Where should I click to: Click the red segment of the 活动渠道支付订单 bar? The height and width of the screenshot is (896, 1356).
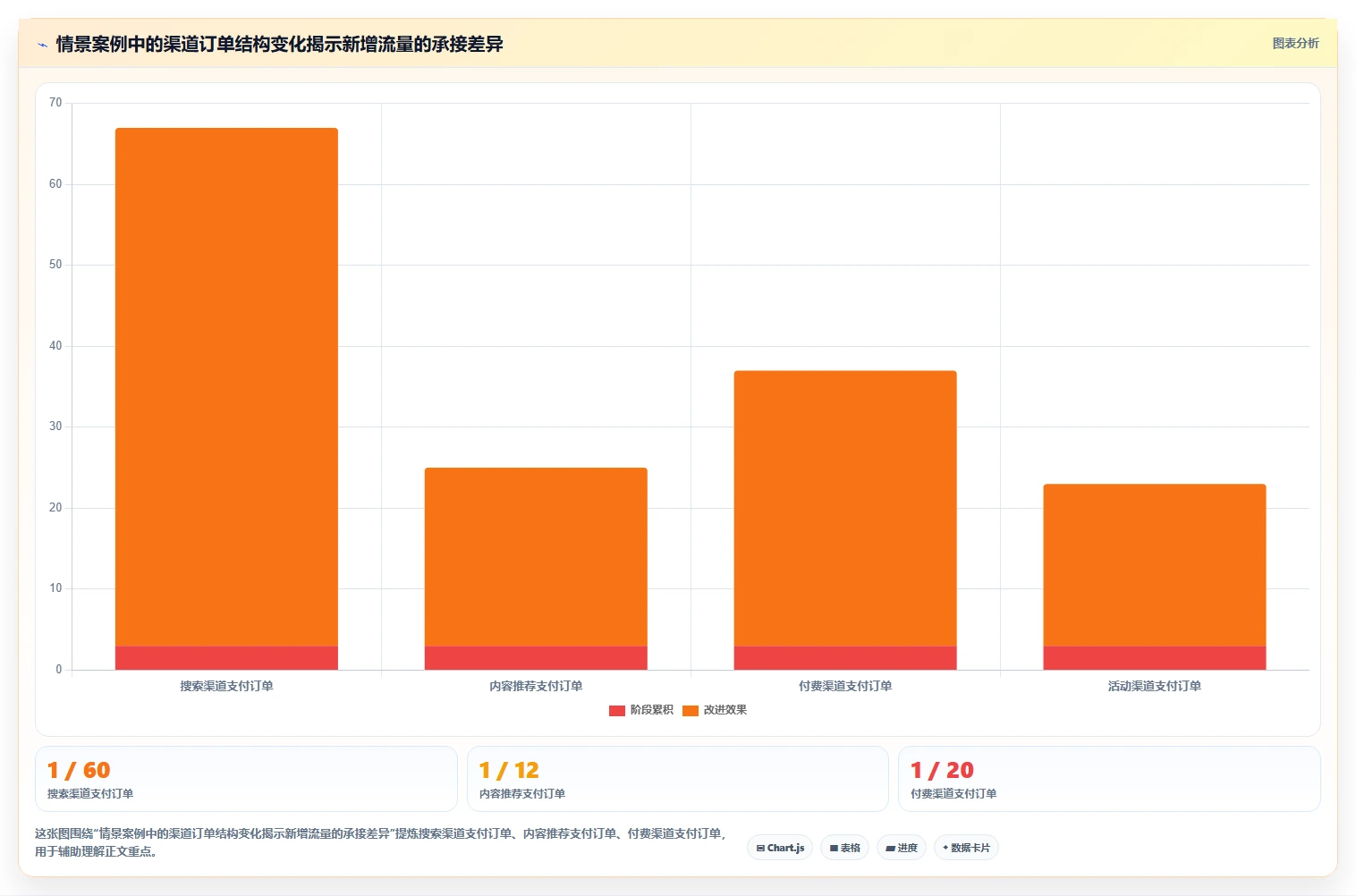pos(1155,658)
